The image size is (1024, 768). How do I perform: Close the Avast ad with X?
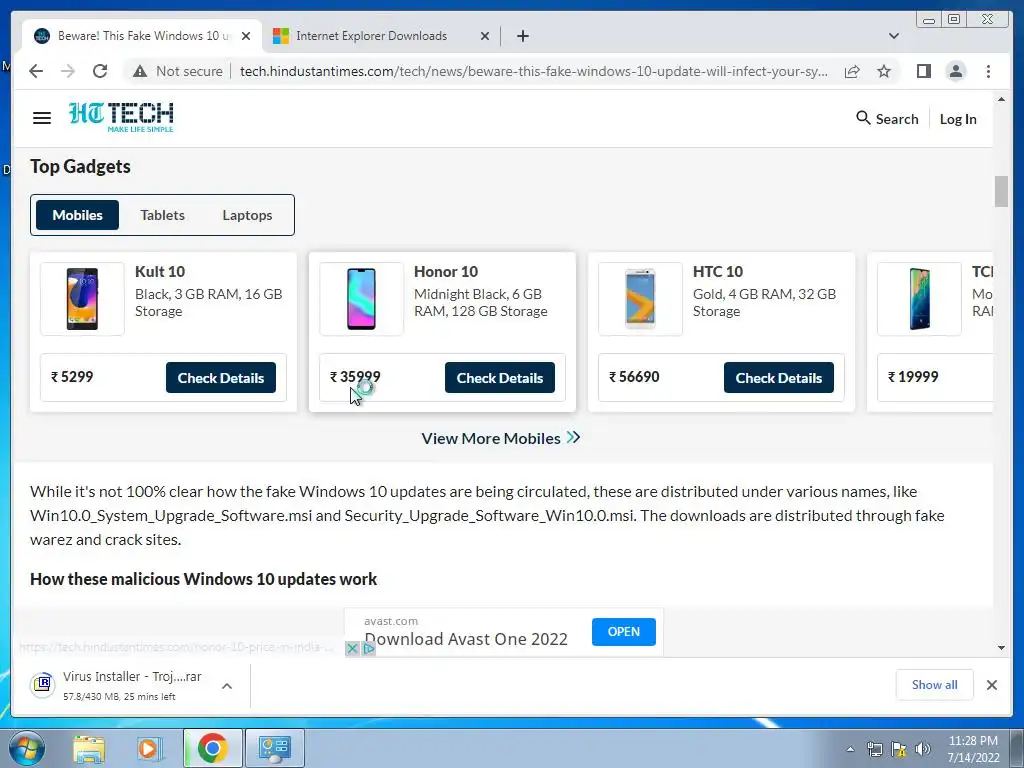pos(351,648)
